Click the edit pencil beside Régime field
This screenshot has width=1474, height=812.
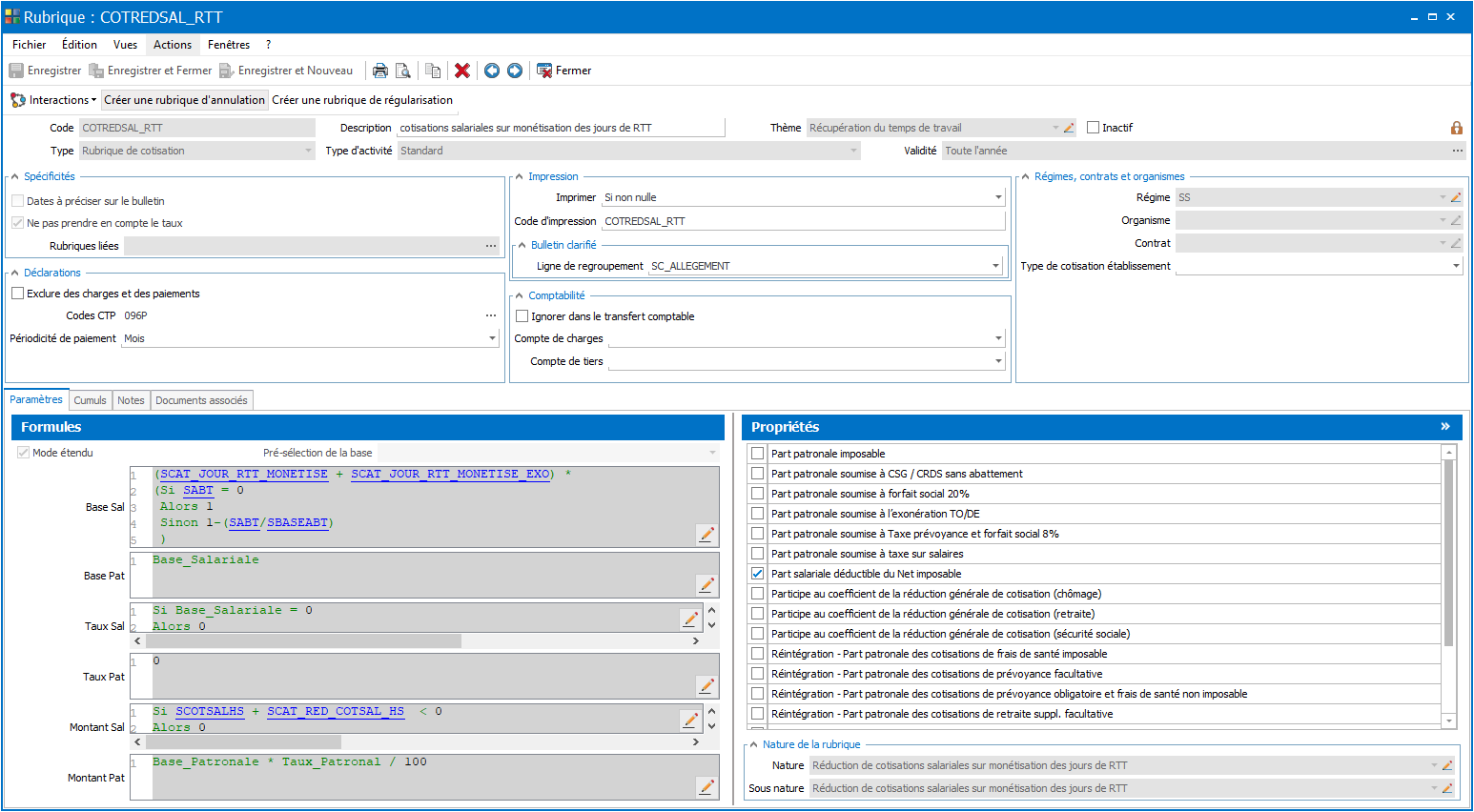point(1456,197)
